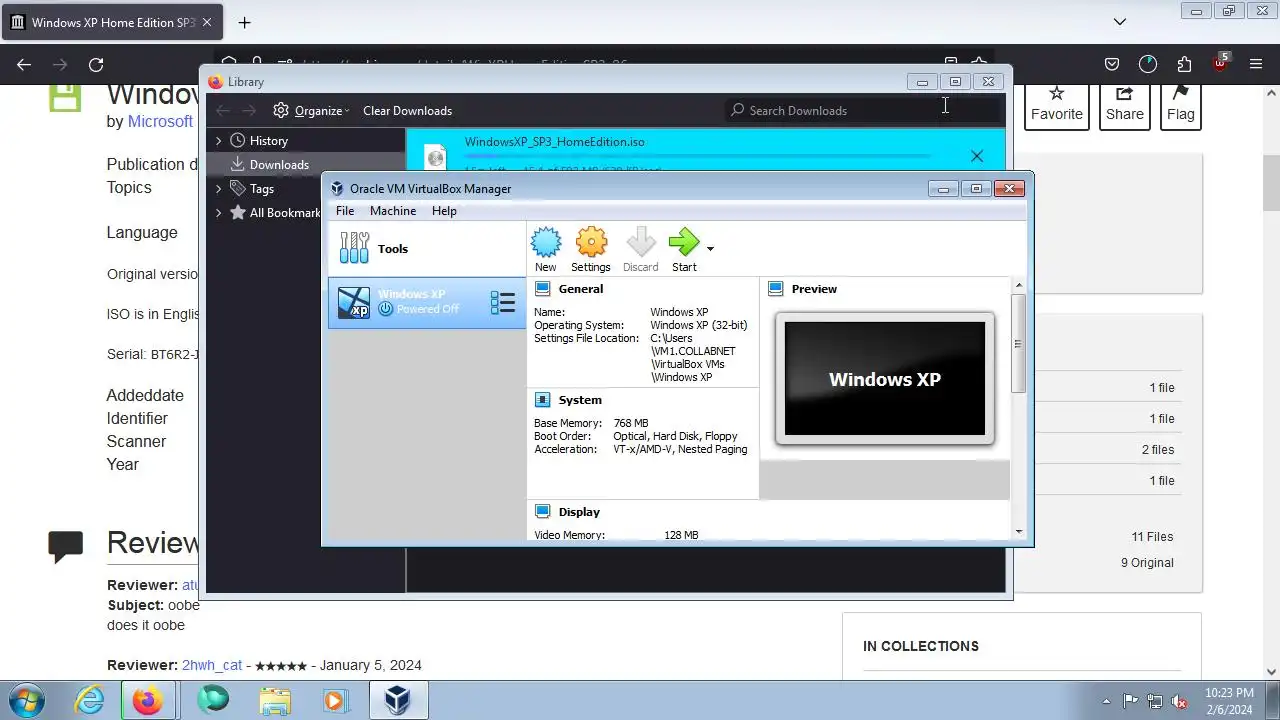Open the File menu in VirtualBox
Viewport: 1280px width, 720px height.
pos(345,211)
